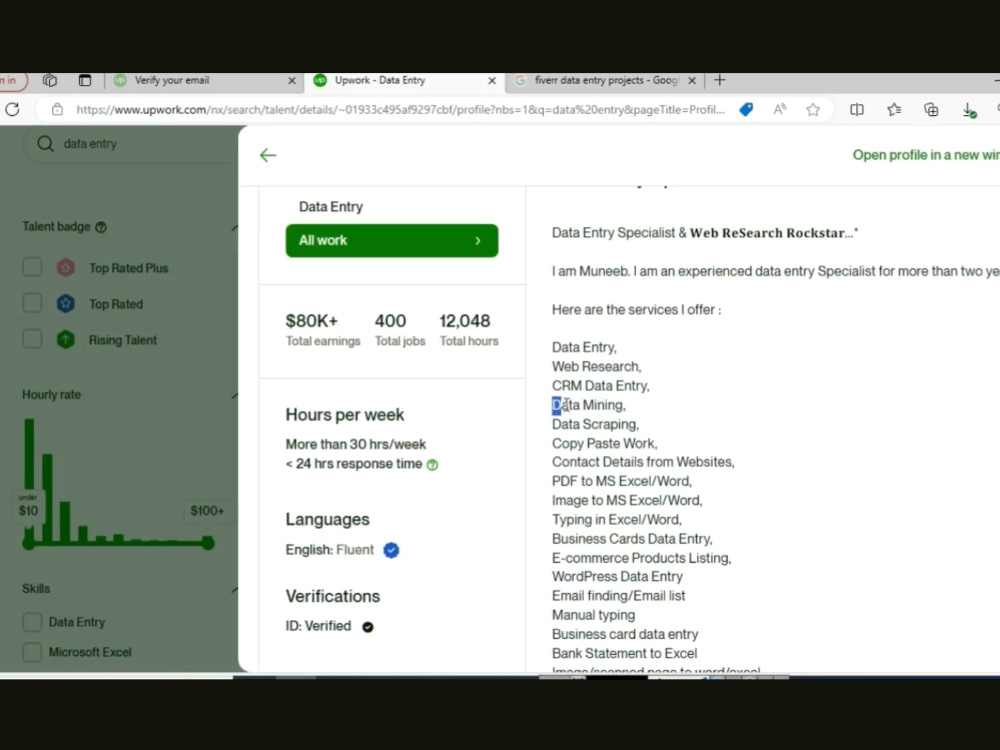Click the WordPress Data Entry line
This screenshot has height=750, width=1000.
pos(617,577)
